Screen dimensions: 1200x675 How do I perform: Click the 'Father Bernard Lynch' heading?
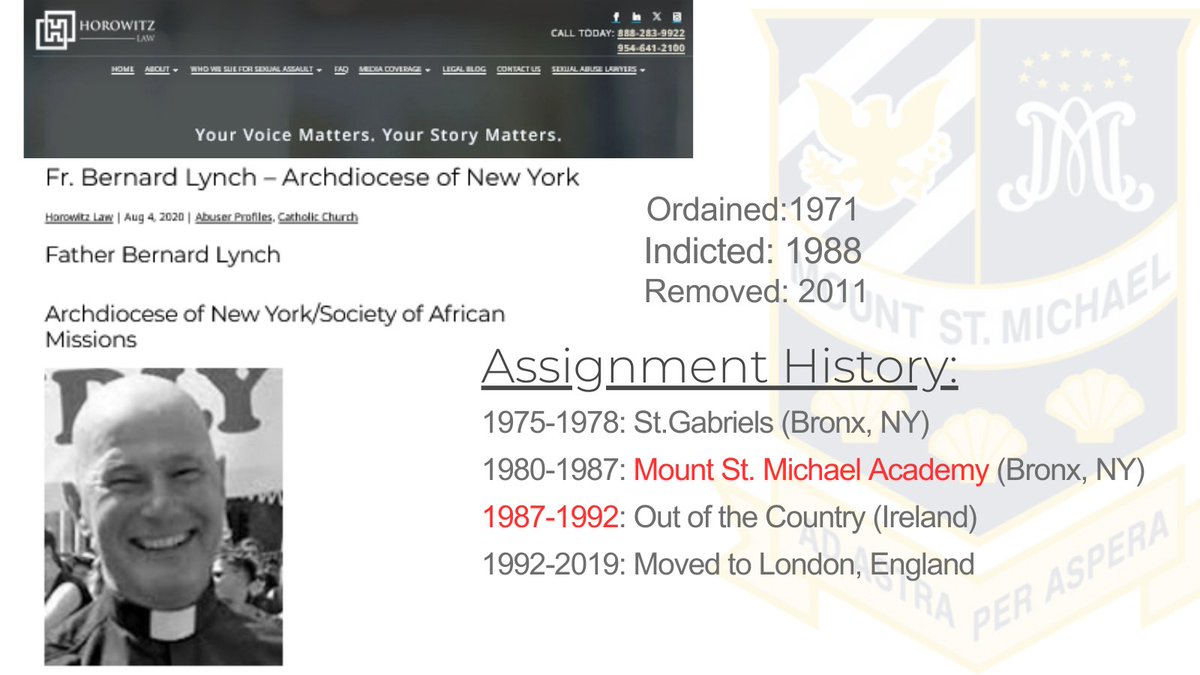click(163, 255)
